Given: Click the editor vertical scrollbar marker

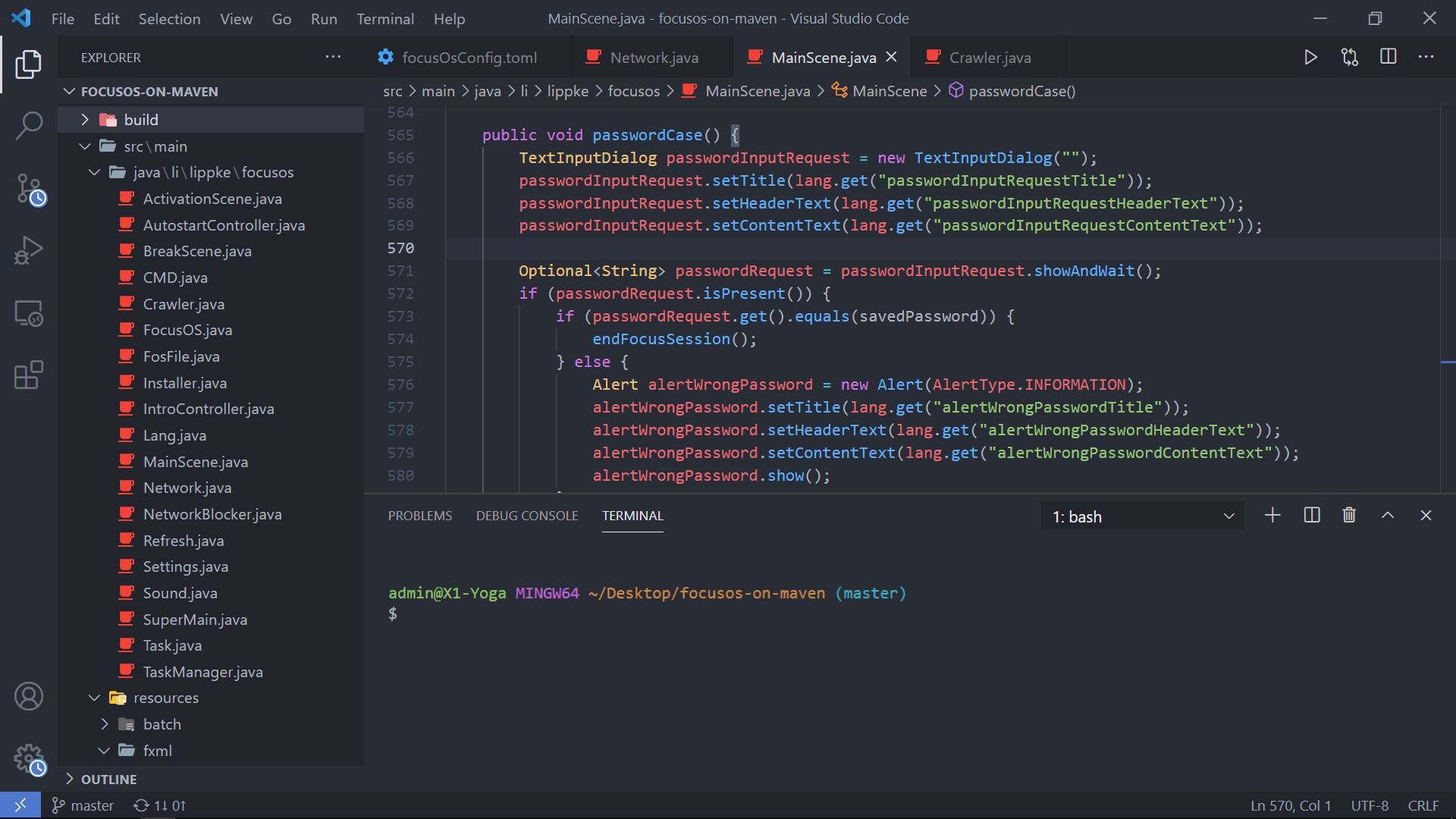Looking at the screenshot, I should click(1448, 362).
